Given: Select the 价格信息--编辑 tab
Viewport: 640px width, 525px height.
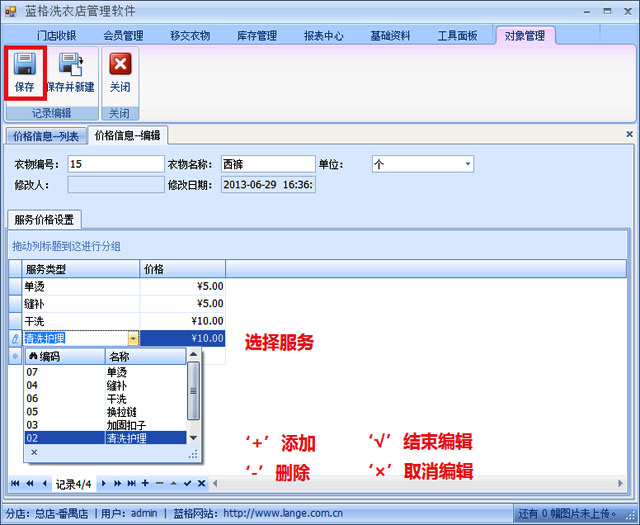Looking at the screenshot, I should 127,136.
